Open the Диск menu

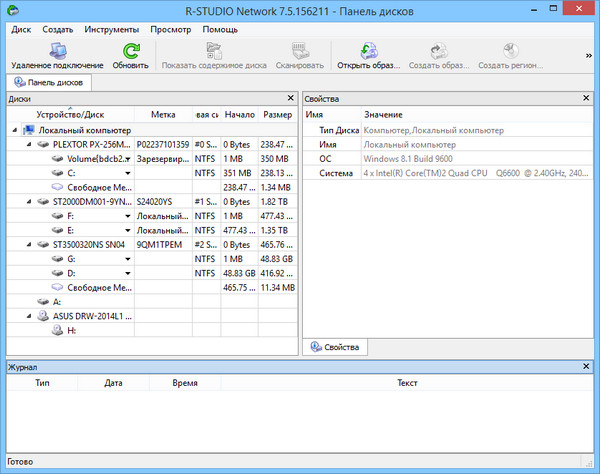pos(22,29)
